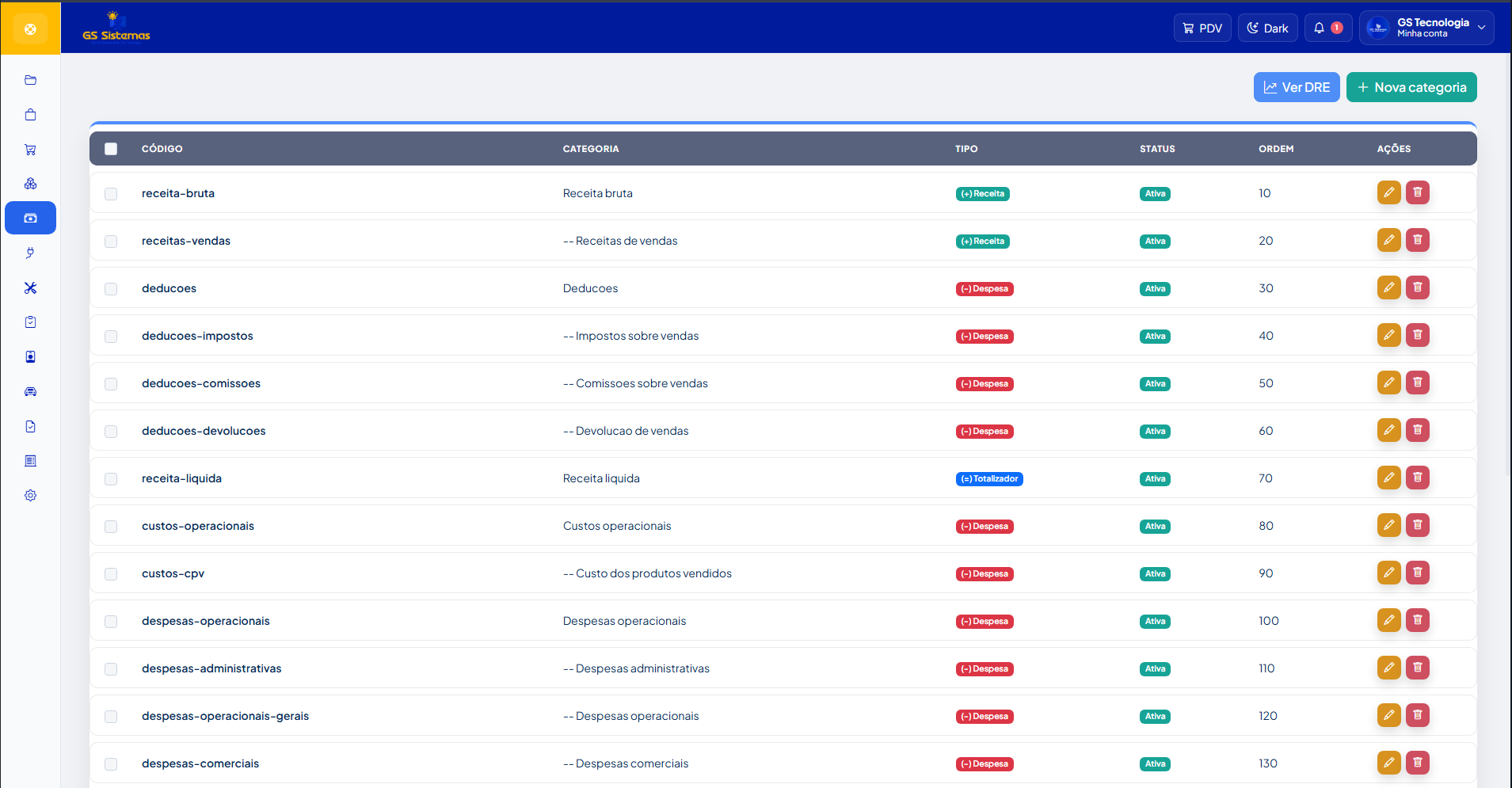Open the tools icon in sidebar
1512x788 pixels.
tap(30, 287)
